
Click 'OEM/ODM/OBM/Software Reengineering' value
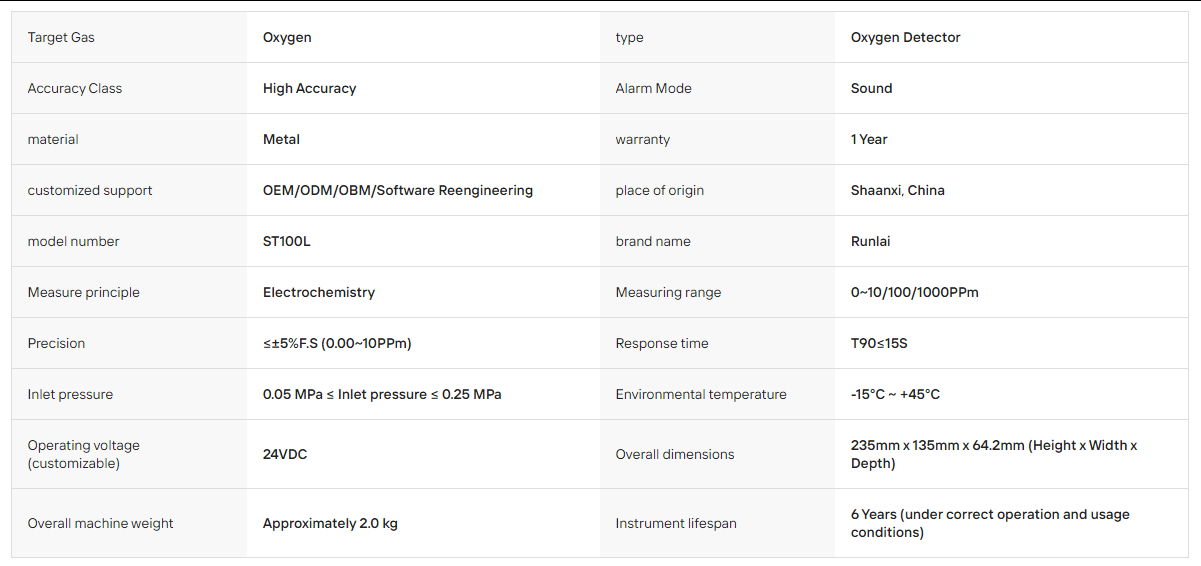[x=398, y=190]
